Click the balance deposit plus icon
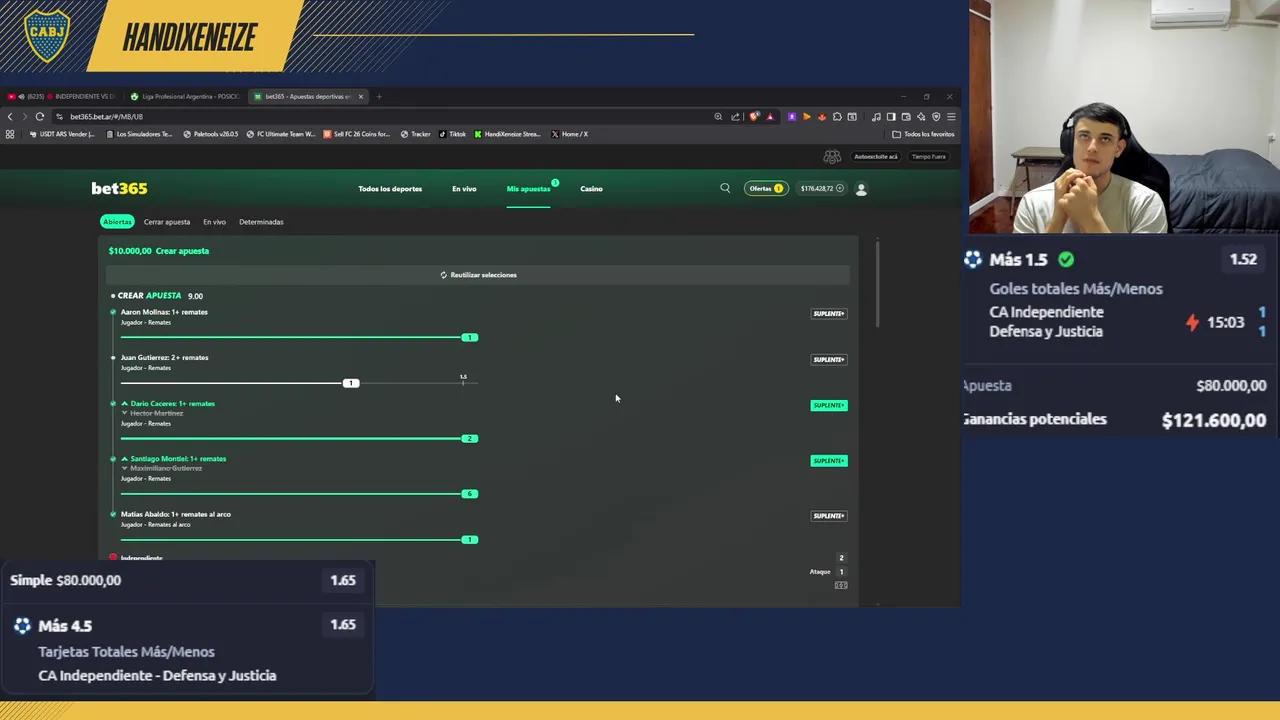The height and width of the screenshot is (720, 1280). [x=840, y=188]
